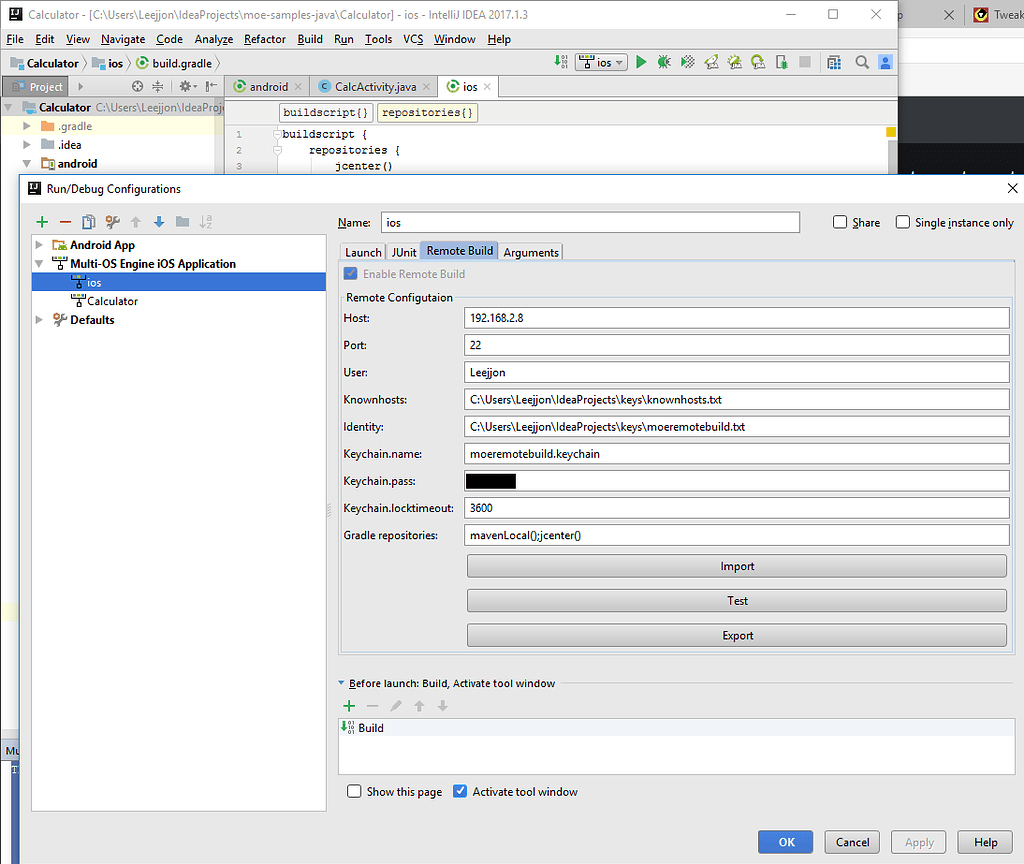Viewport: 1024px width, 864px height.
Task: Click the Keychain.pass field
Action: 737,481
